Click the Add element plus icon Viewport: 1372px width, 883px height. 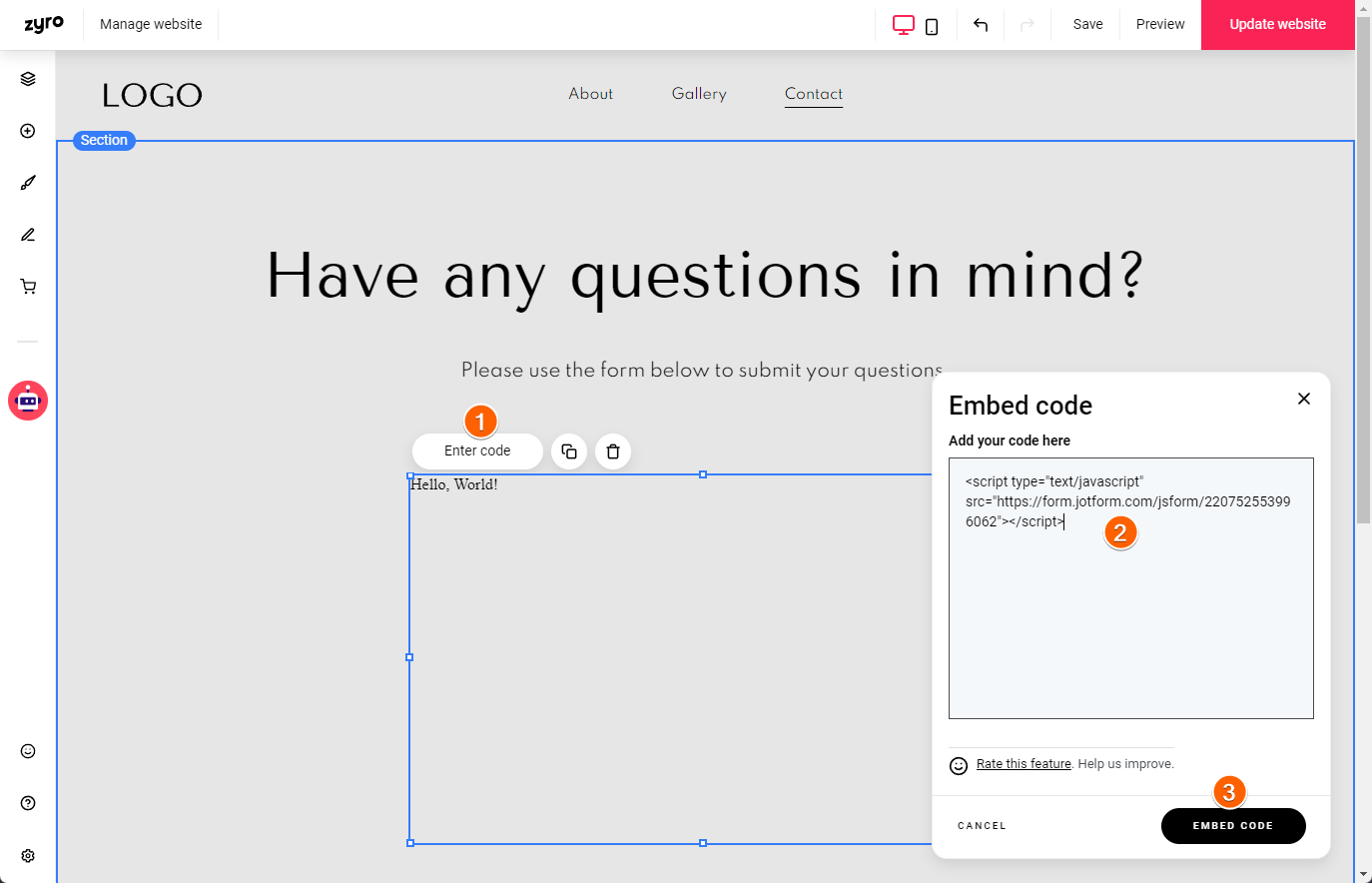click(28, 131)
